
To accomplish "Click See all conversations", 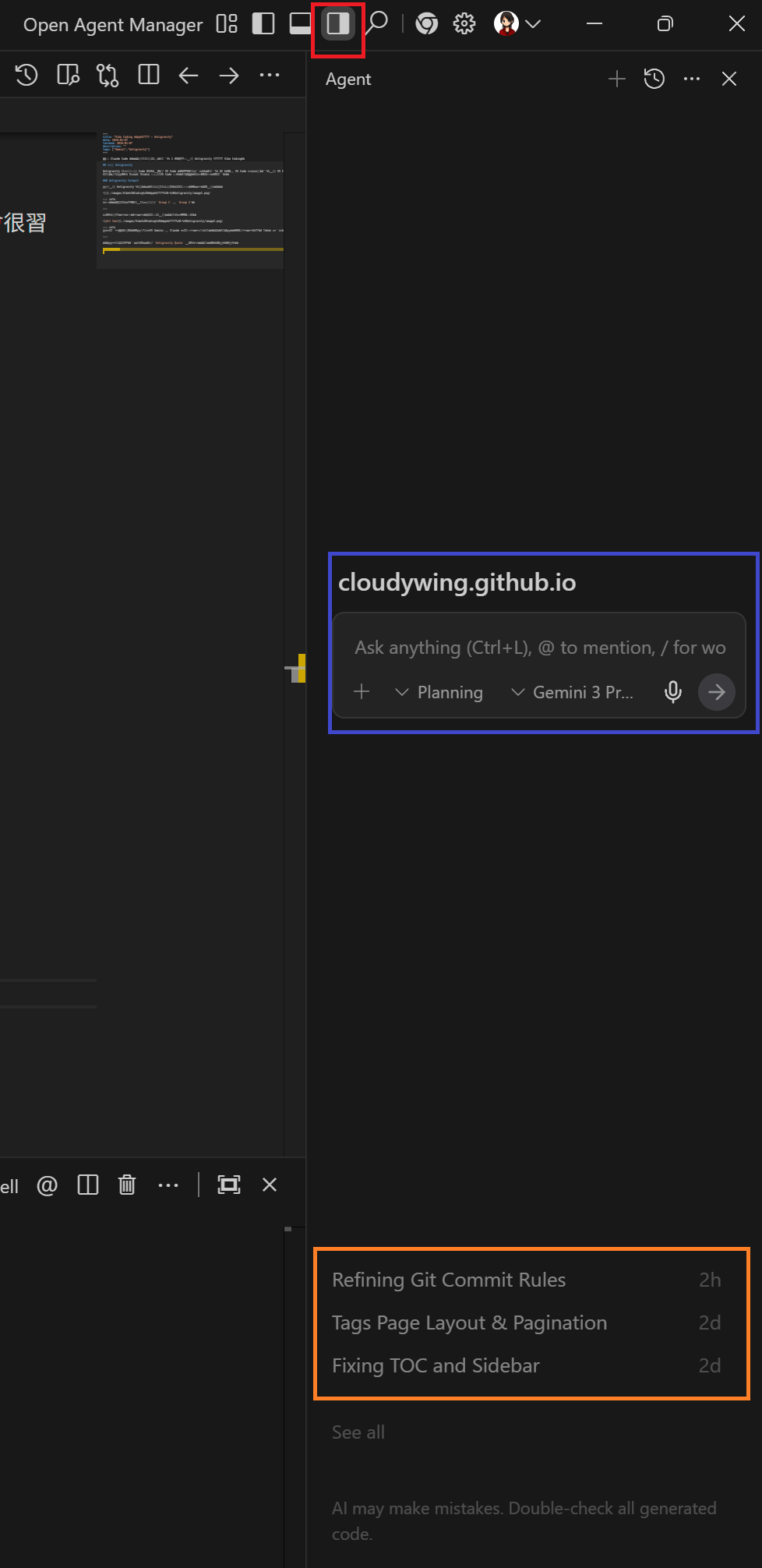I will (x=358, y=1432).
